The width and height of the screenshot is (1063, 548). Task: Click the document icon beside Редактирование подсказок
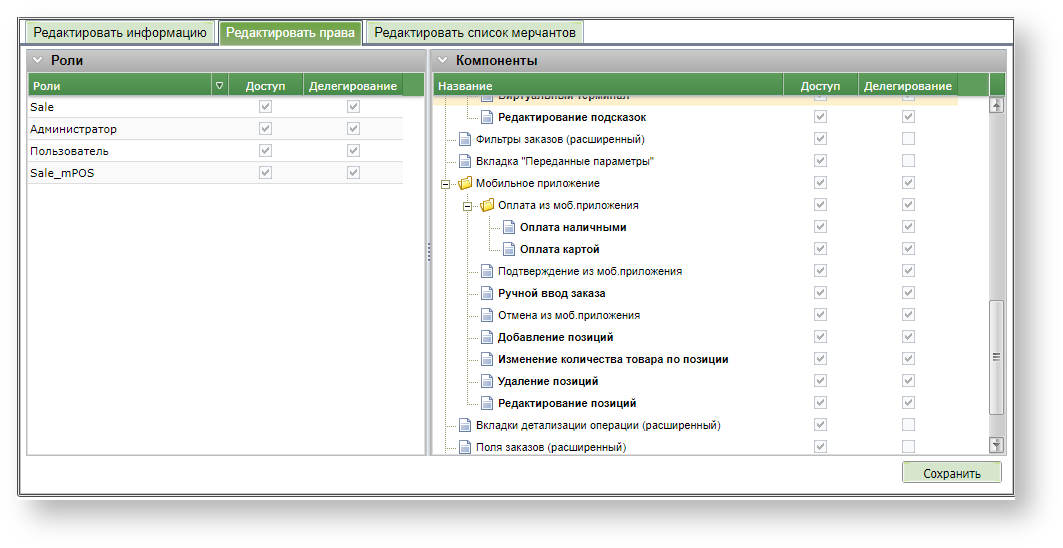click(487, 118)
